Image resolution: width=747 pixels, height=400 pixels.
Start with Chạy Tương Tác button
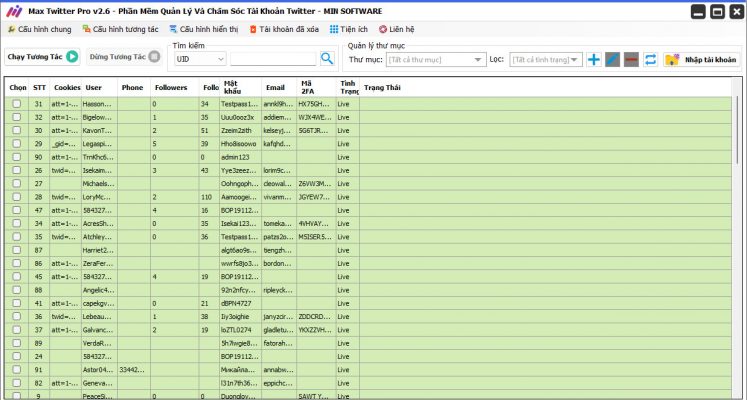pyautogui.click(x=42, y=57)
